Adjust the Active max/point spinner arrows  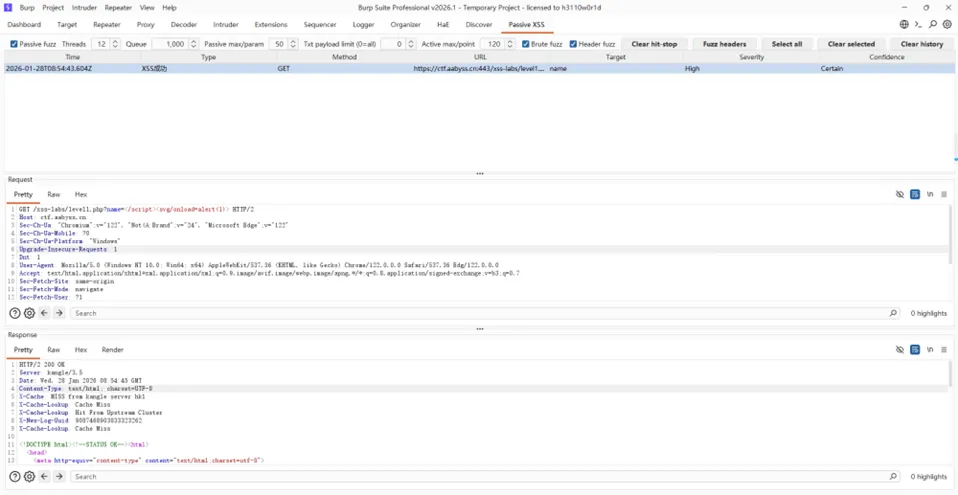(x=510, y=44)
